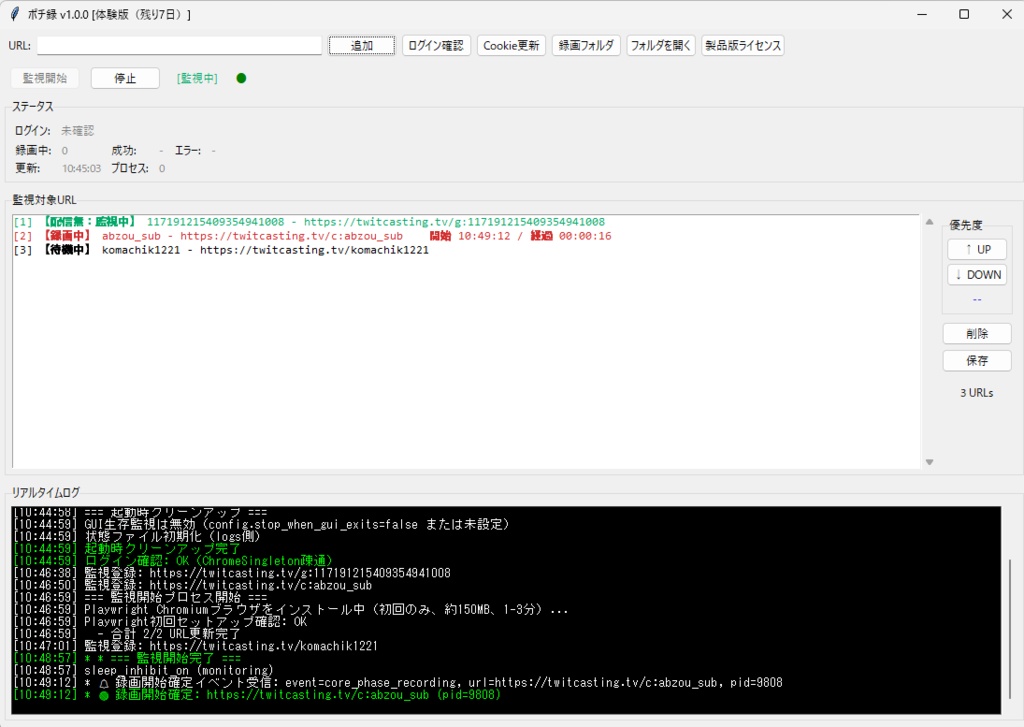Click the 保存 save button

tap(977, 361)
